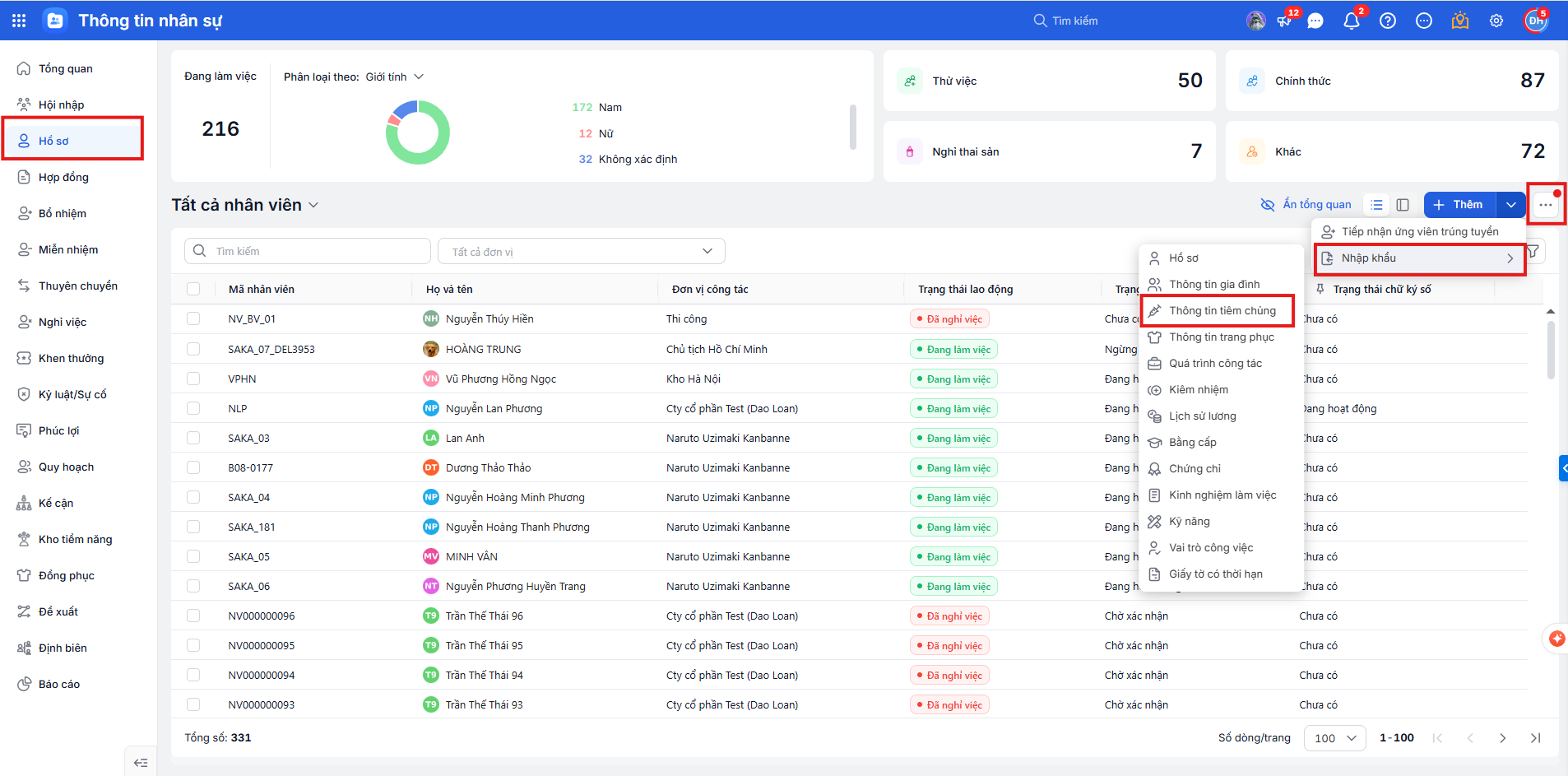
Task: Select the checkbox for NV_BV_01
Action: click(x=193, y=318)
